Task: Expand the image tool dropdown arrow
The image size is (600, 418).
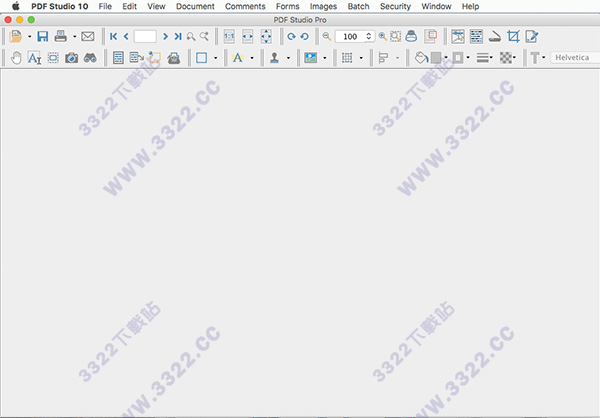Action: 324,58
